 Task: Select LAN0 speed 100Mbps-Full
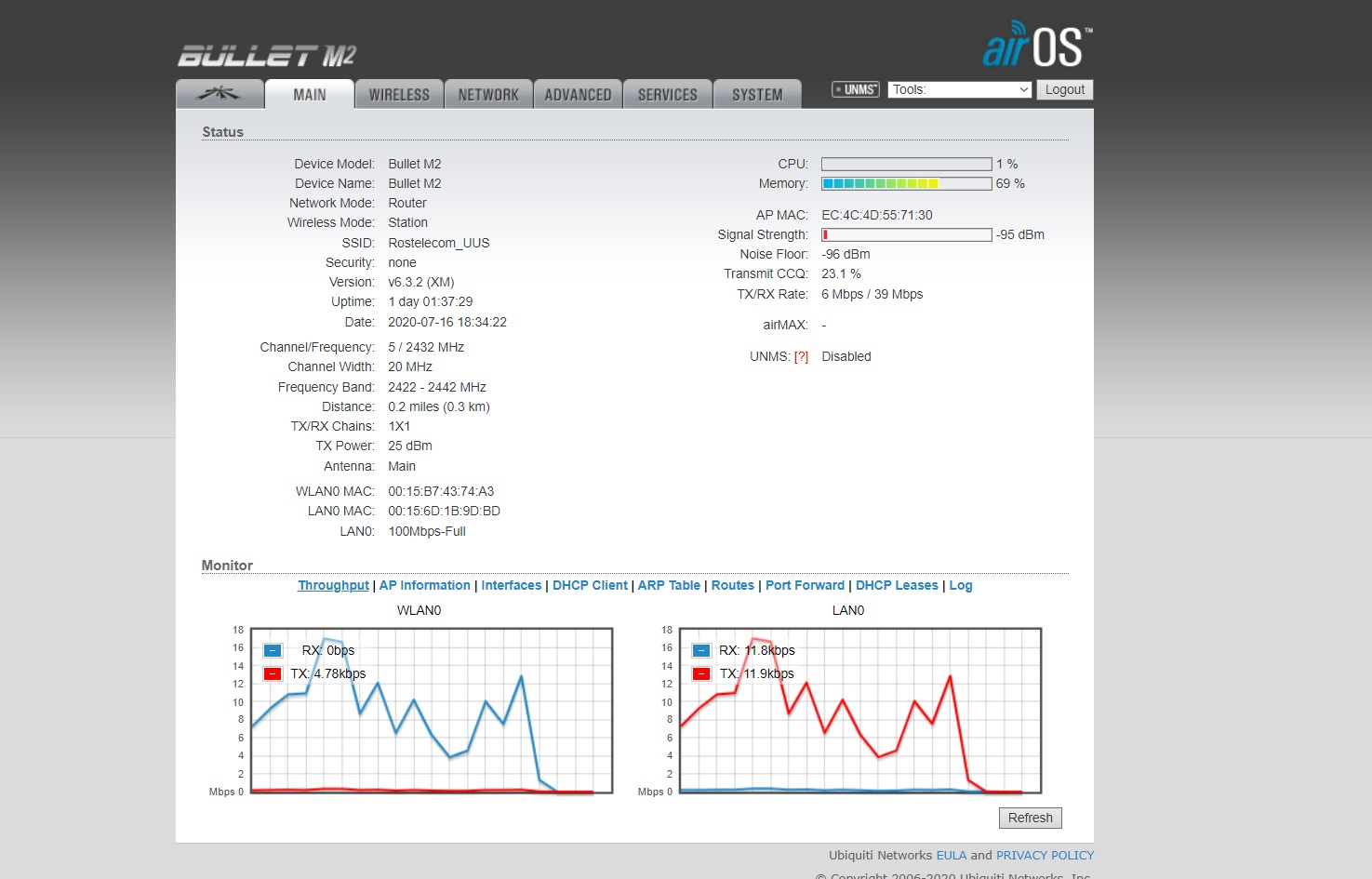coord(427,531)
